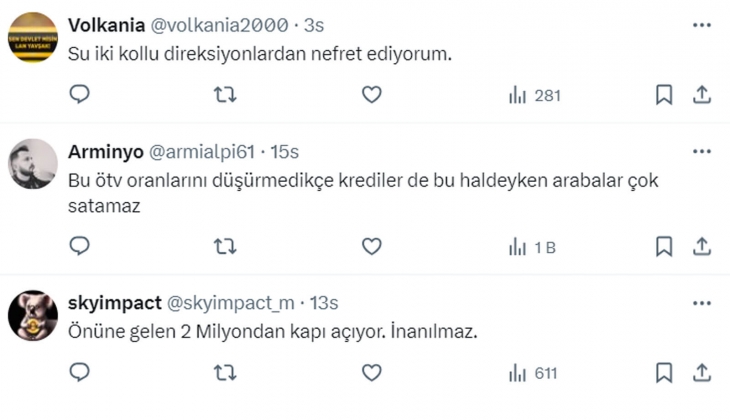Open Volkania's profile picture
This screenshot has width=730, height=420.
pyautogui.click(x=33, y=37)
